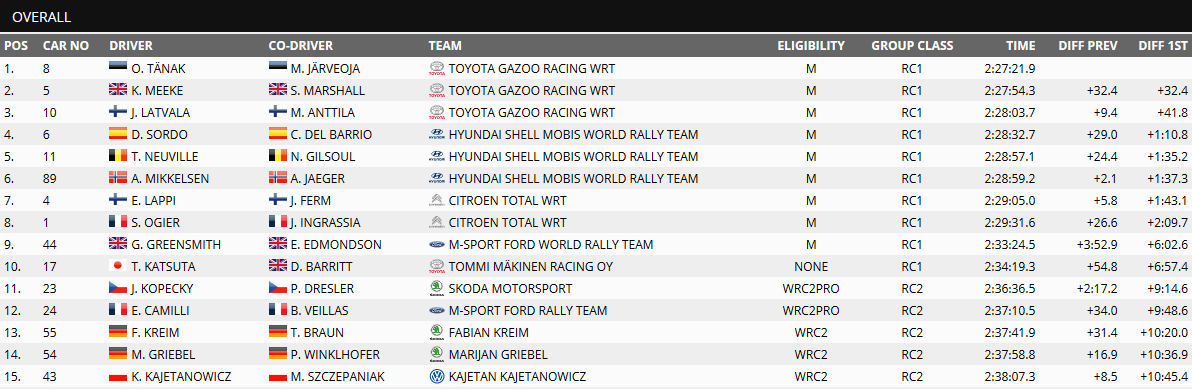Viewport: 1192px width, 389px height.
Task: Click the DRIVER column header
Action: [131, 46]
